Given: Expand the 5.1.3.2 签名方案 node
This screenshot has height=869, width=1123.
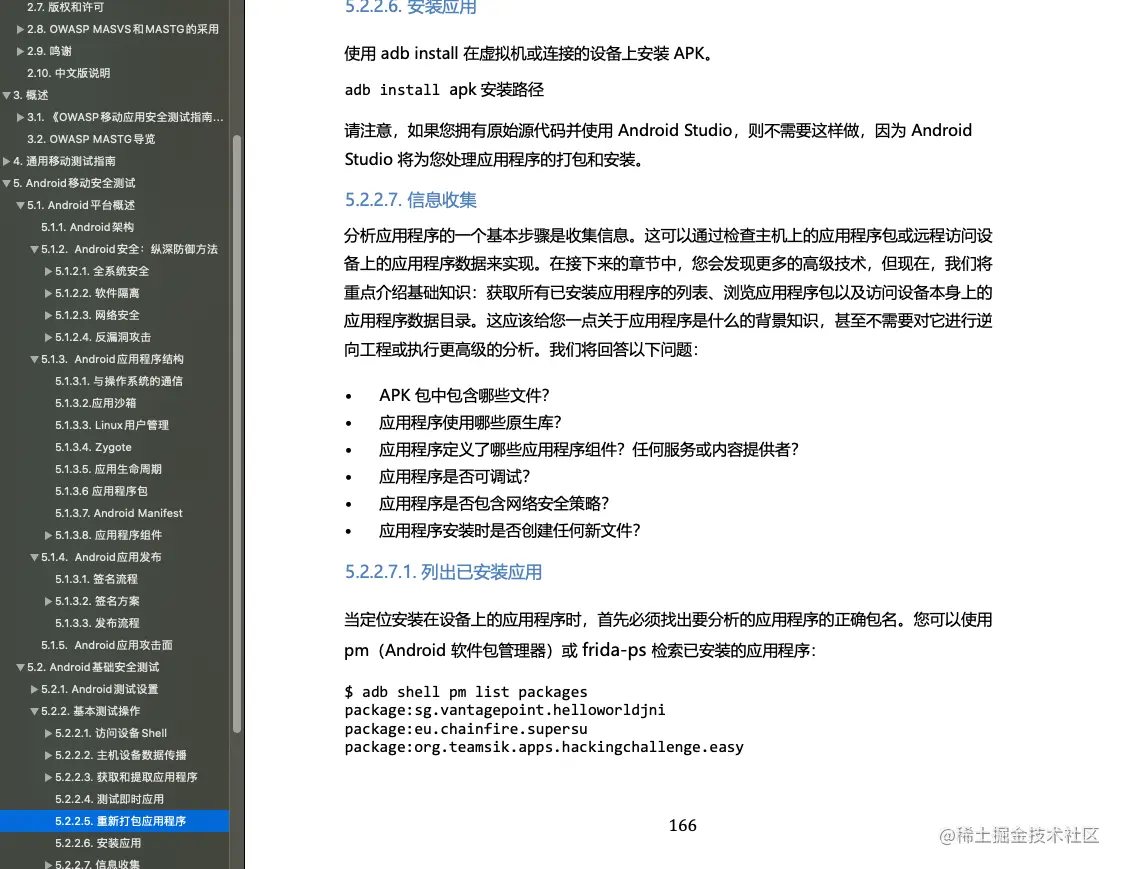Looking at the screenshot, I should pos(48,601).
